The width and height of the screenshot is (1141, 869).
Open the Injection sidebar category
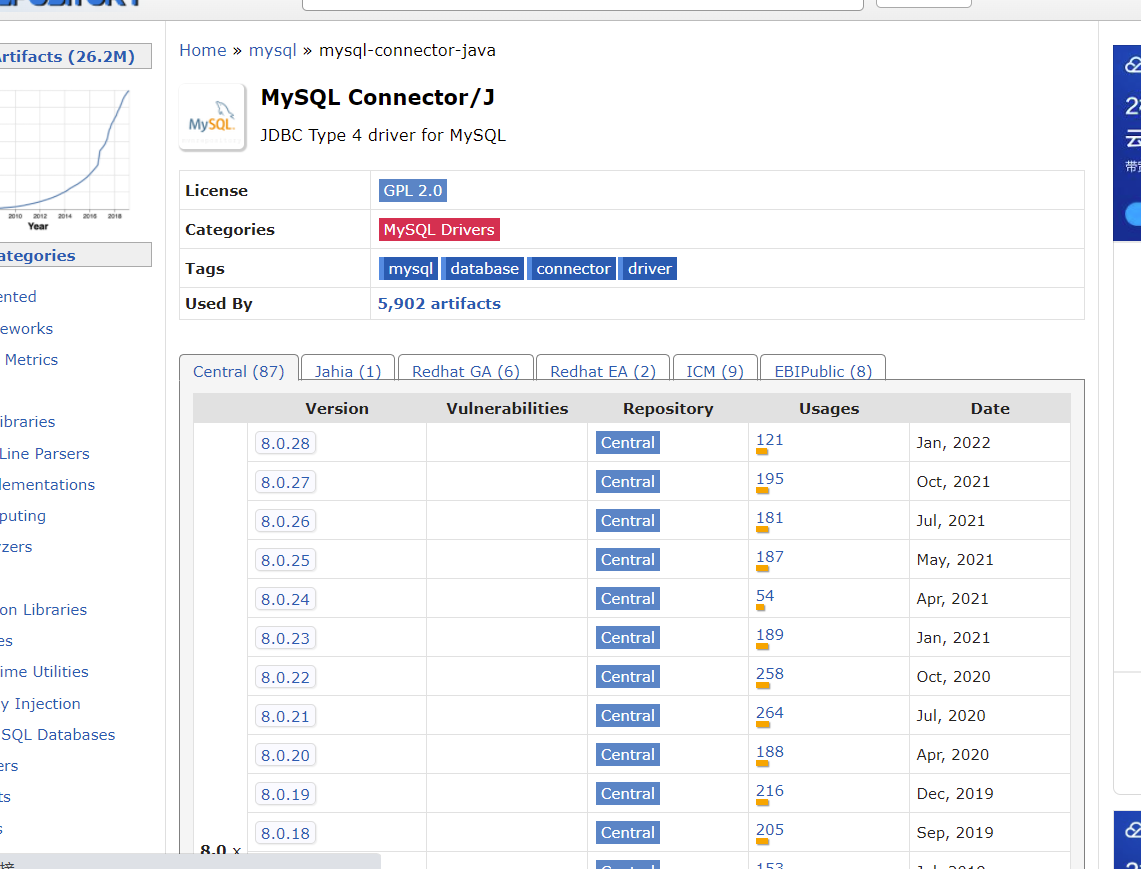pyautogui.click(x=41, y=704)
